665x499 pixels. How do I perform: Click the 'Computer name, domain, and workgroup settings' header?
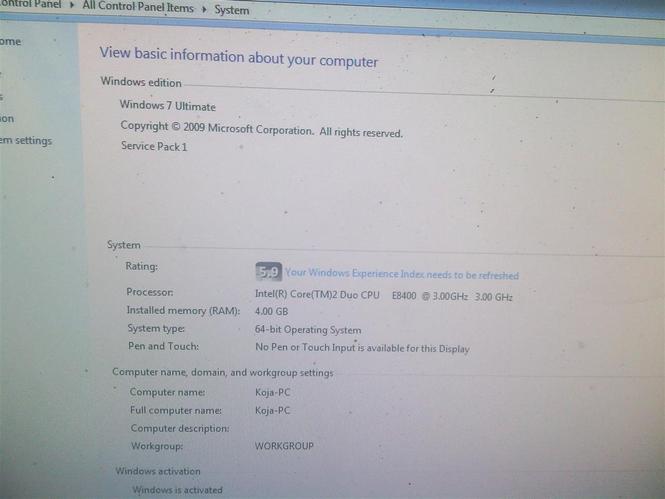point(223,372)
